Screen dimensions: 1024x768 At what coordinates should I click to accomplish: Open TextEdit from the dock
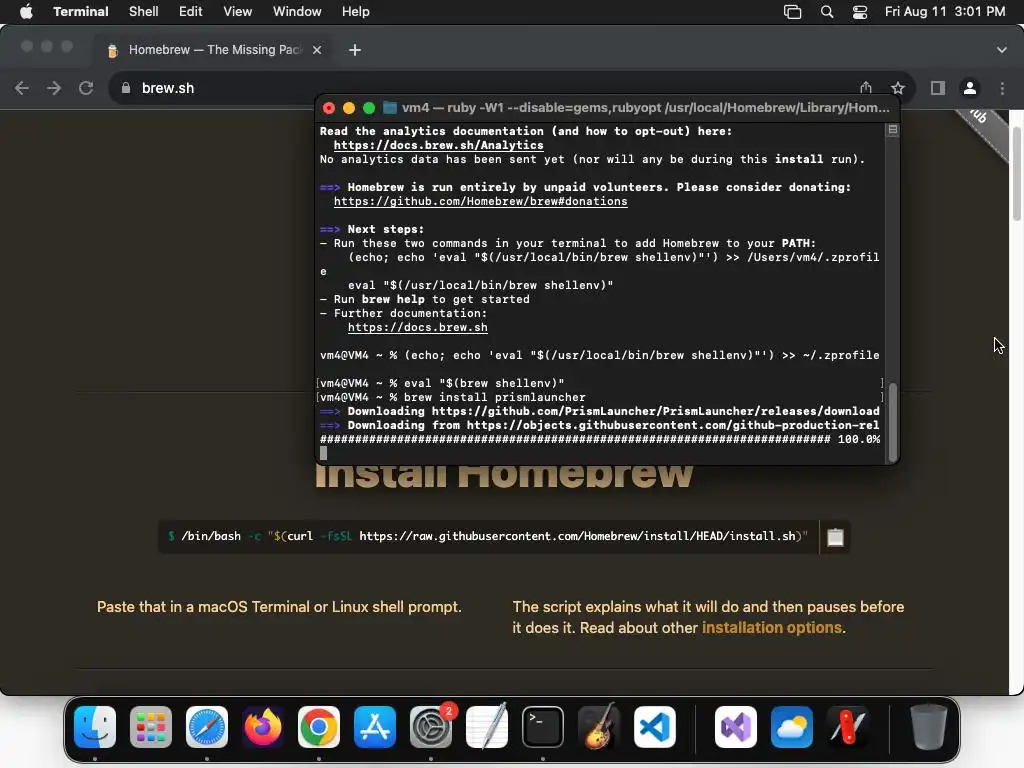487,727
